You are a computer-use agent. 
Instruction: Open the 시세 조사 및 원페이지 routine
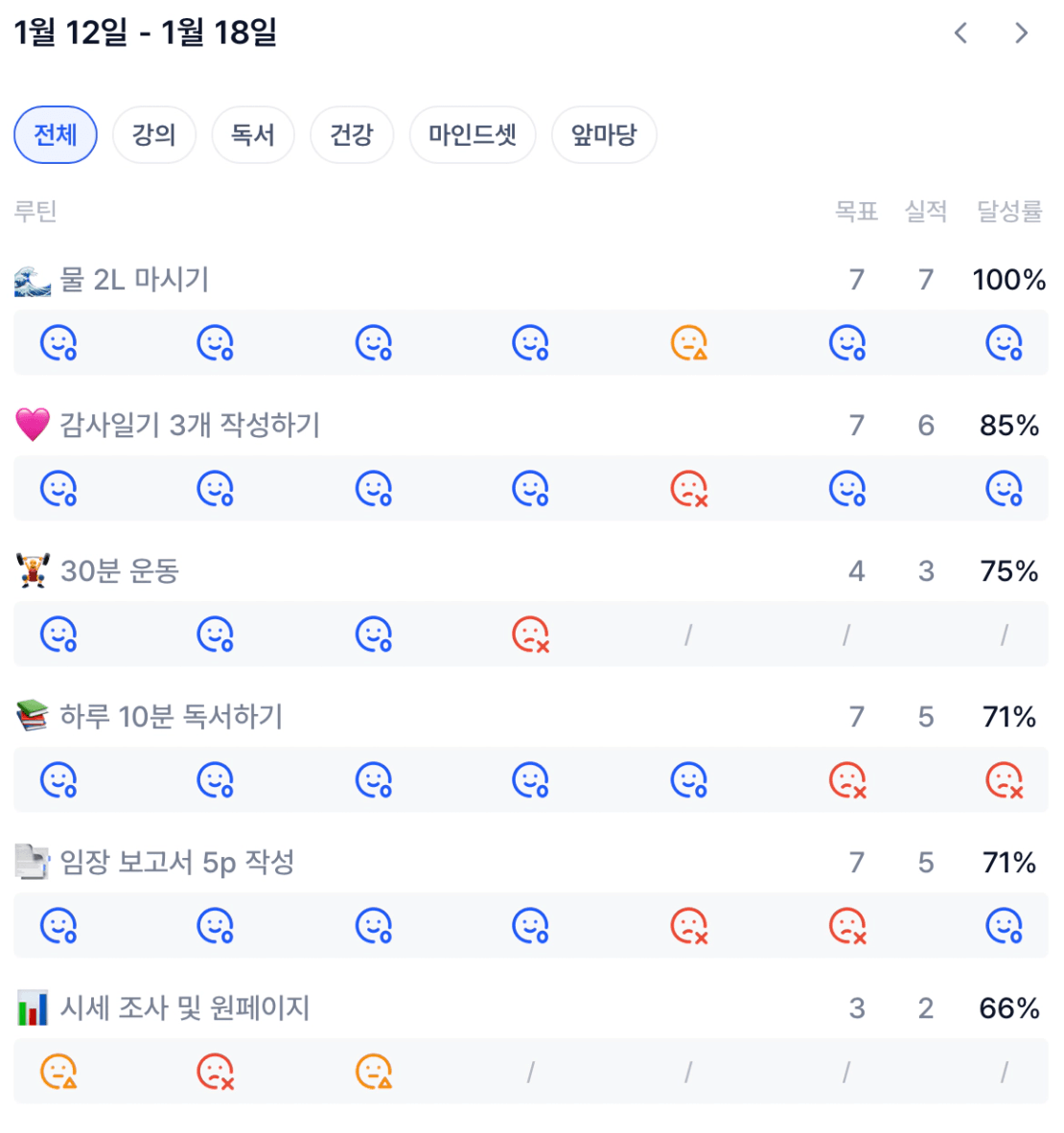(185, 1007)
